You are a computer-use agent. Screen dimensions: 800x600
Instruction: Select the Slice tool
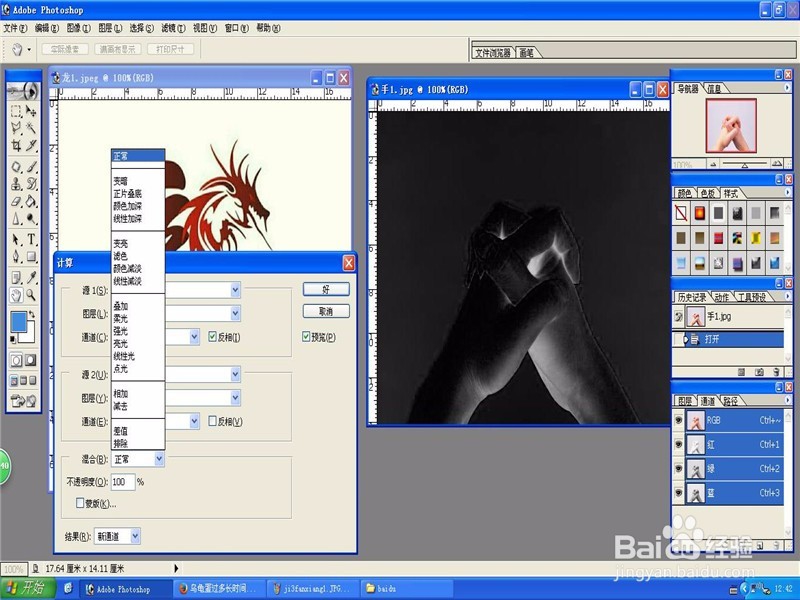click(31, 145)
